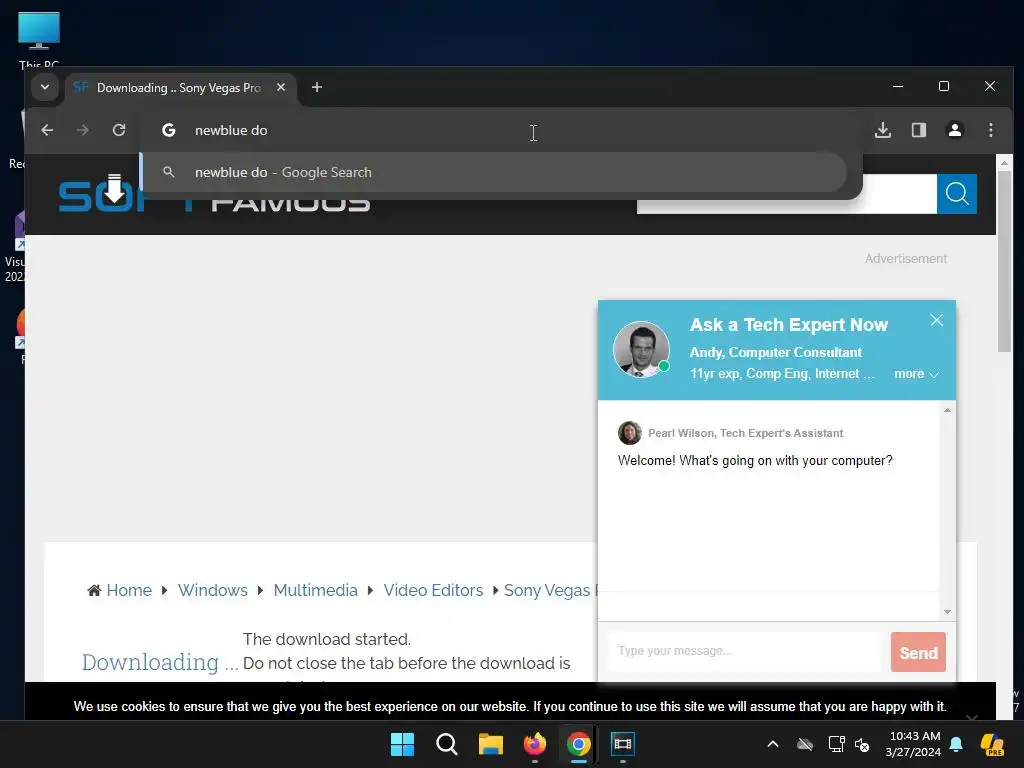Image resolution: width=1024 pixels, height=768 pixels.
Task: Open the Windows Start menu
Action: point(402,744)
